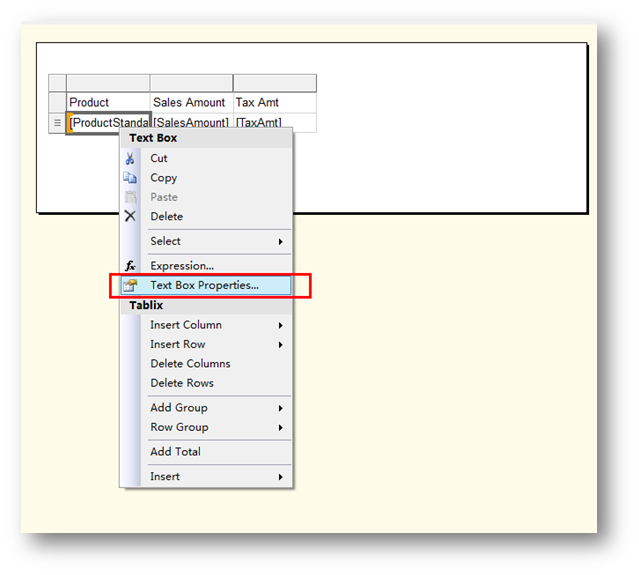Image resolution: width=639 pixels, height=575 pixels.
Task: Click the Cut scissors icon
Action: click(x=130, y=158)
